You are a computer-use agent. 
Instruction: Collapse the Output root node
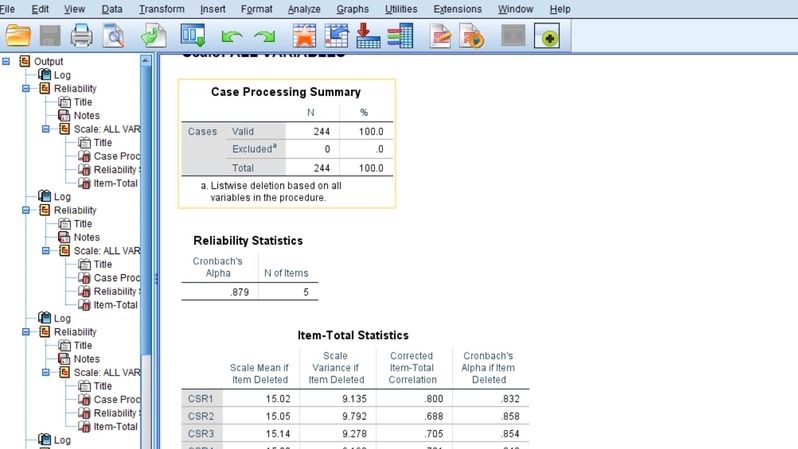click(6, 62)
